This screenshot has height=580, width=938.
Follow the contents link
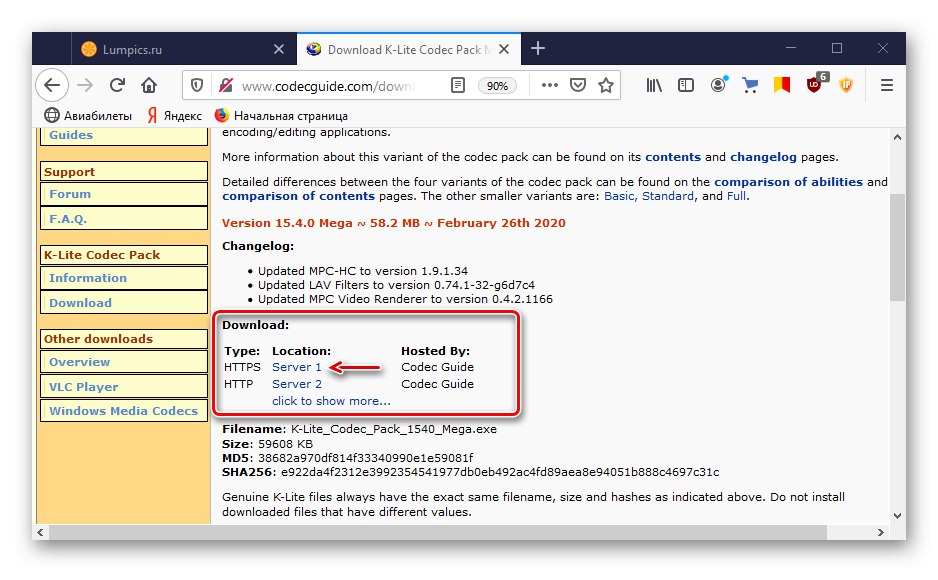point(672,157)
